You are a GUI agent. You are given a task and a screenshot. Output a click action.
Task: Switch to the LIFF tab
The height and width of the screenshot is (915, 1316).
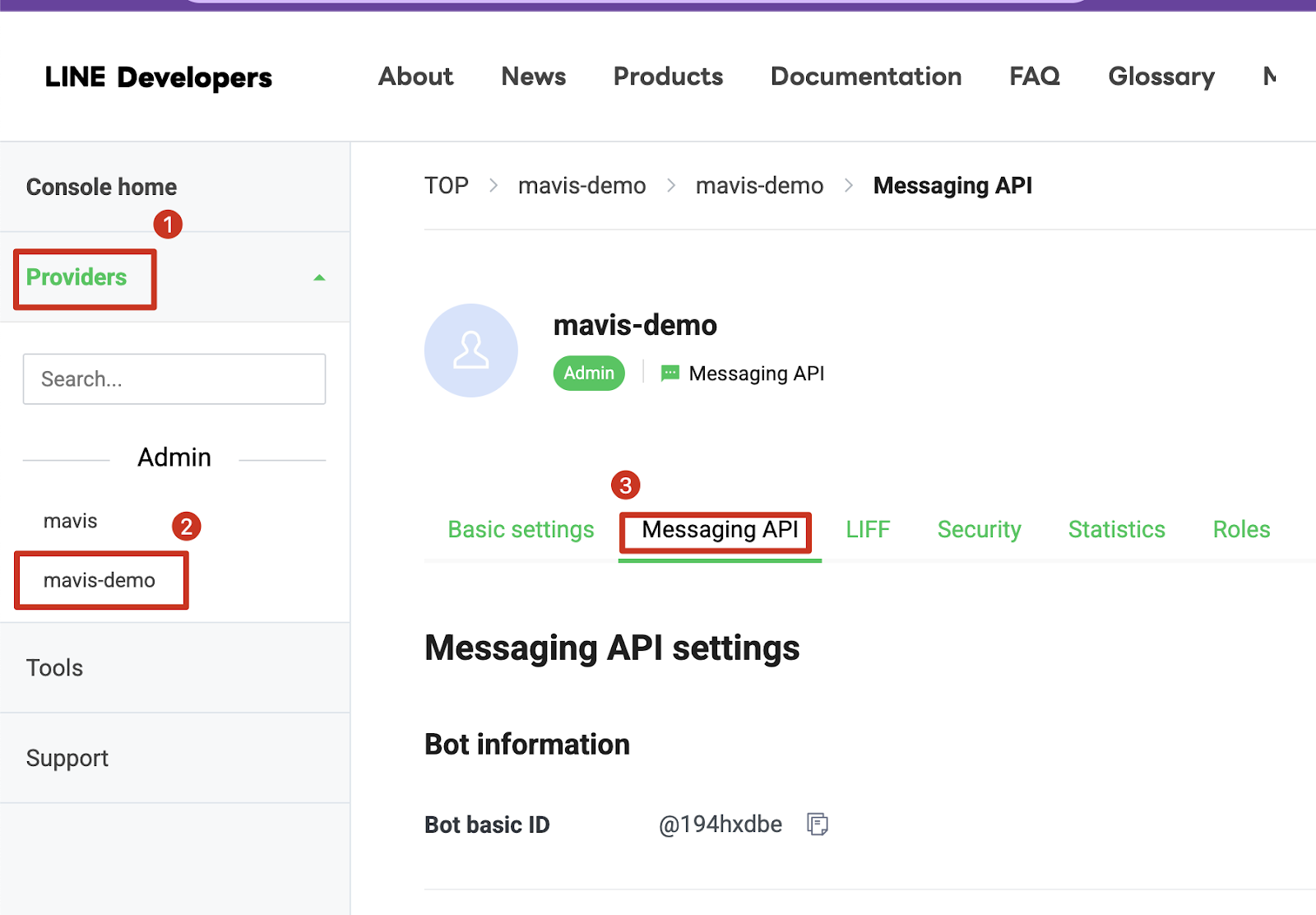point(868,529)
